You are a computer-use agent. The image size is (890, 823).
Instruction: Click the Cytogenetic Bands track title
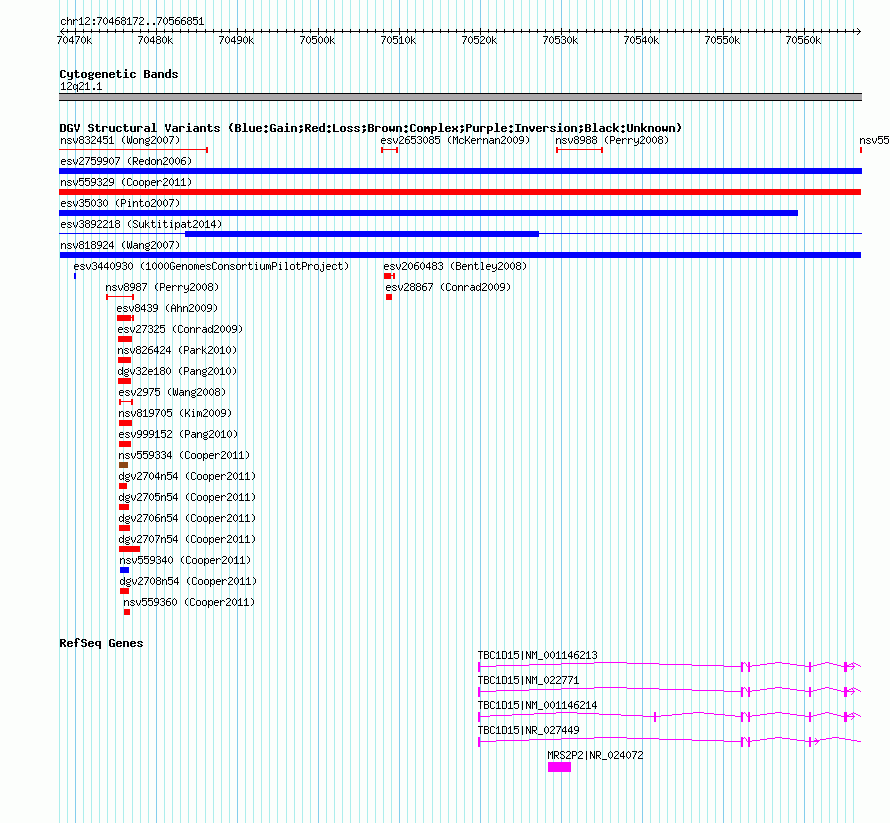coord(119,74)
